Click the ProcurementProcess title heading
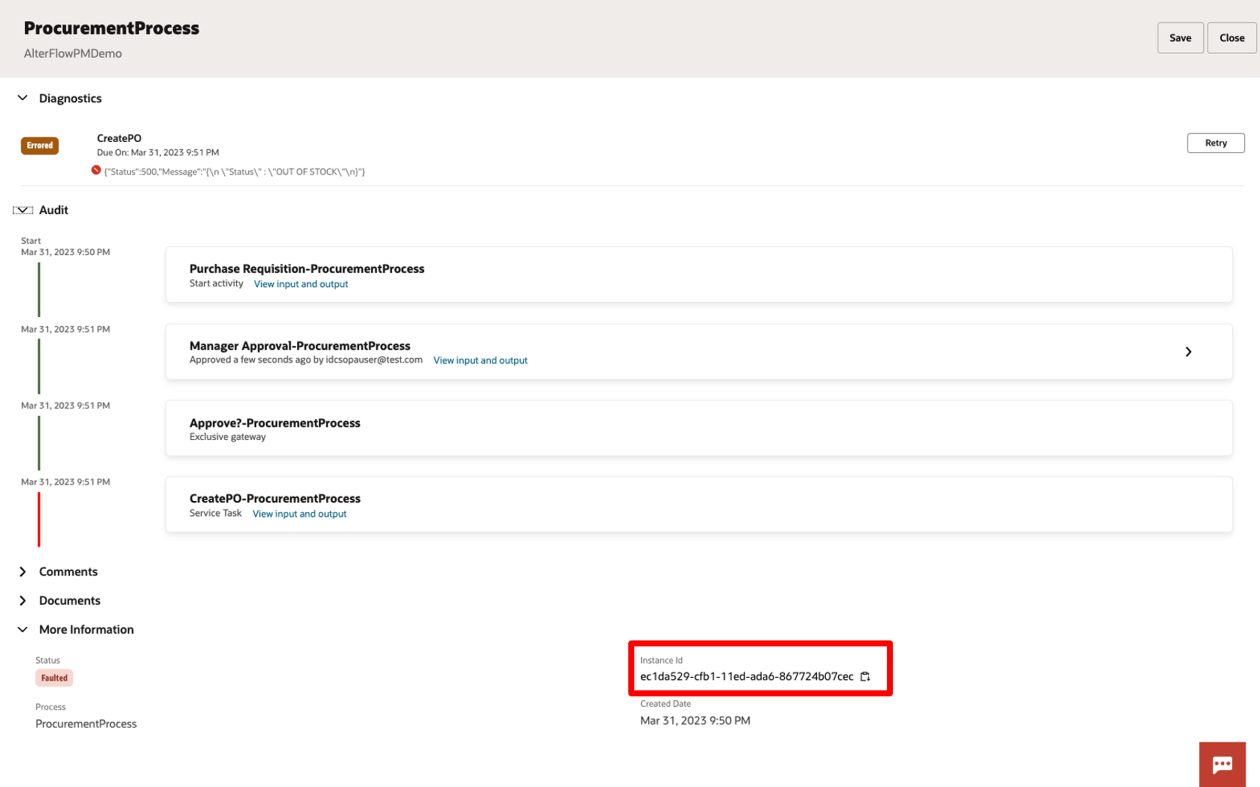 [111, 28]
